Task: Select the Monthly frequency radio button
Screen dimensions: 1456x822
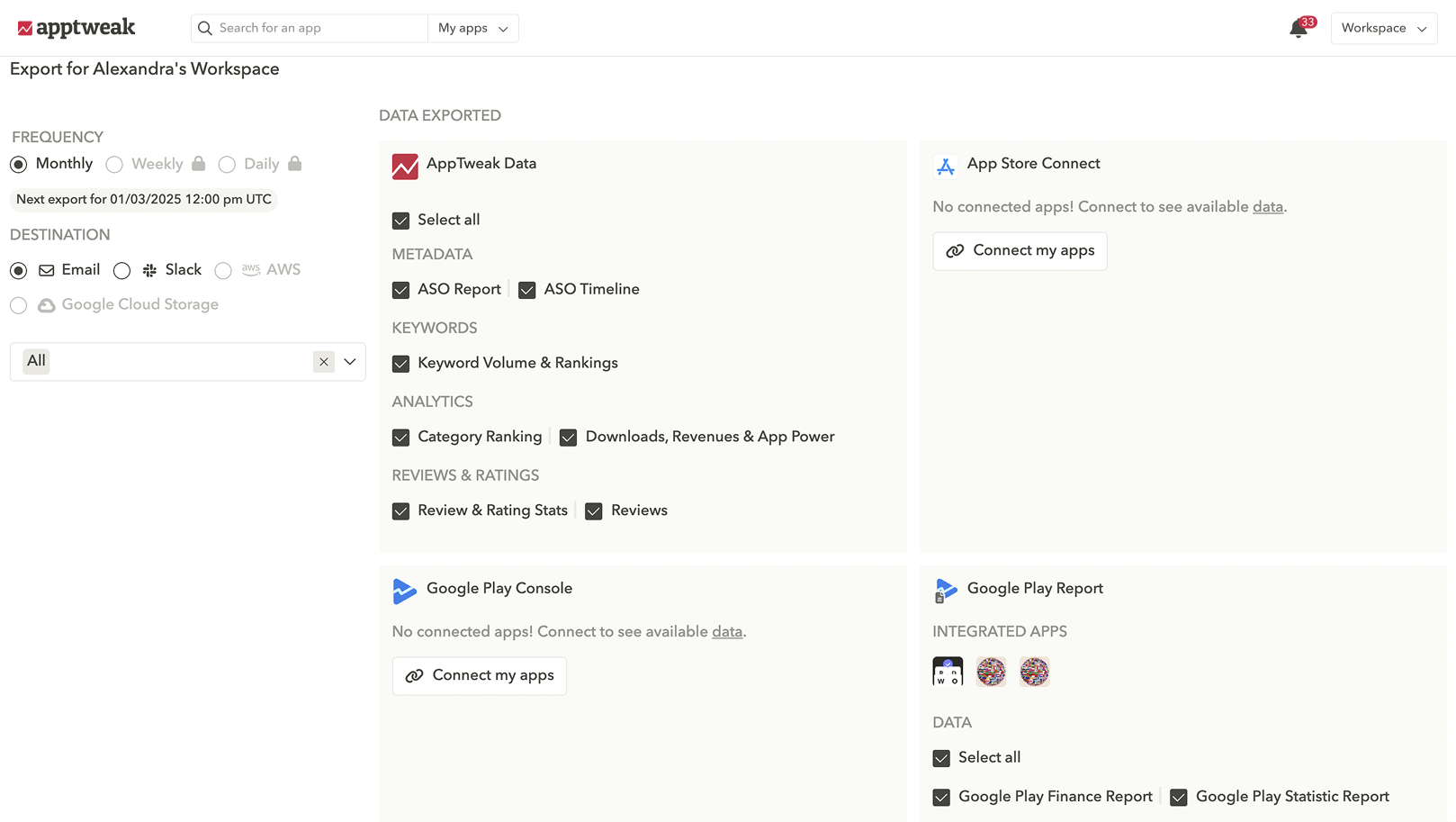Action: [19, 164]
